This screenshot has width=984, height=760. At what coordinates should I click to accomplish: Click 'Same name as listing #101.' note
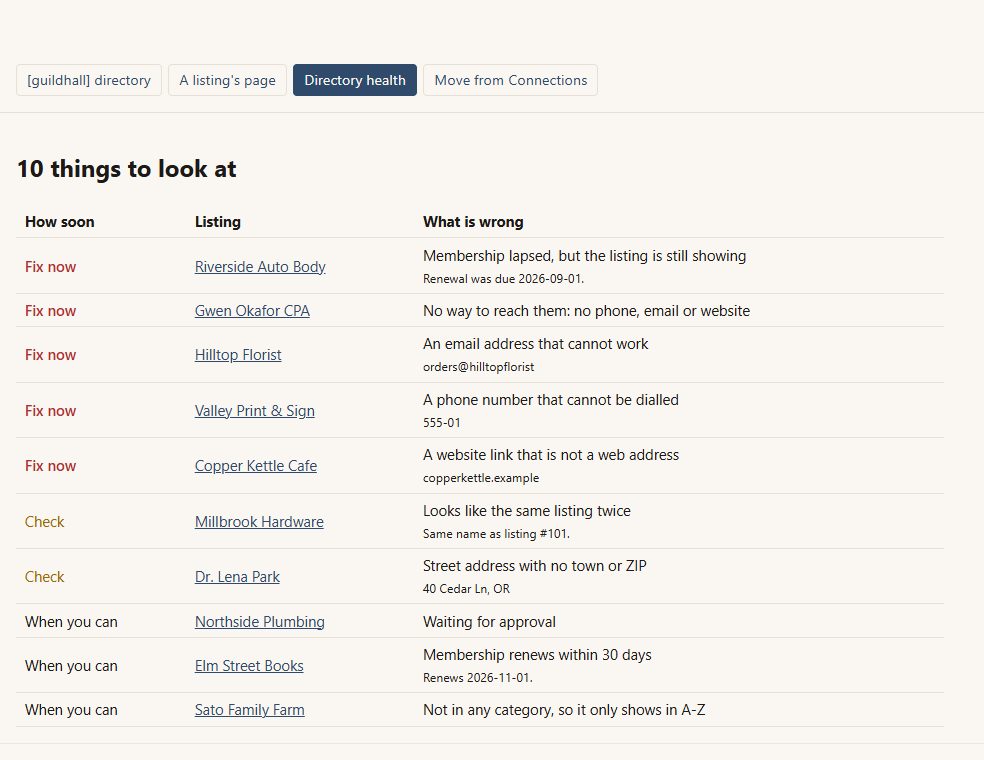496,533
